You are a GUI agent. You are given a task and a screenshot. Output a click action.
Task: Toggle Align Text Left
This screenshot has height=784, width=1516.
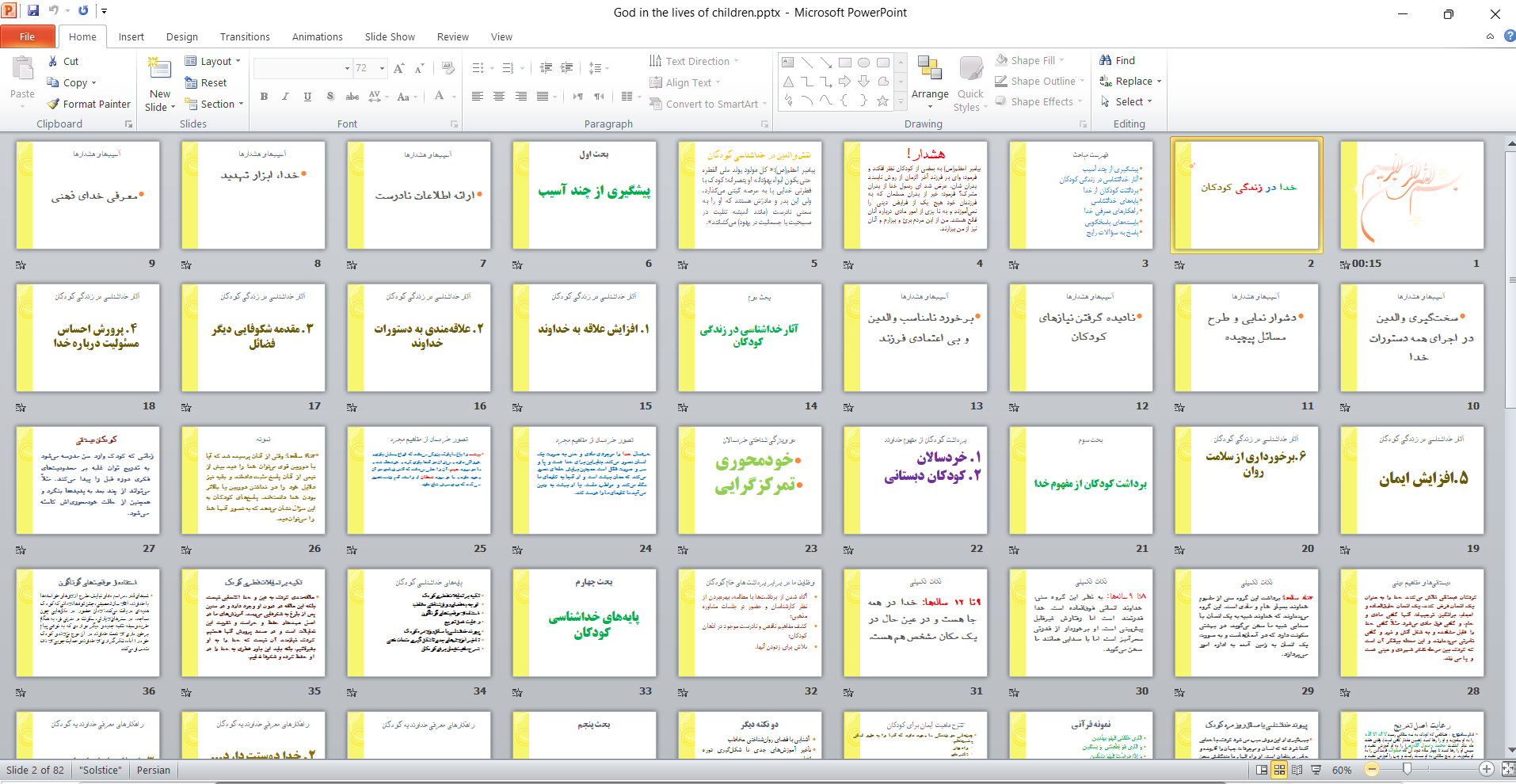pos(477,97)
